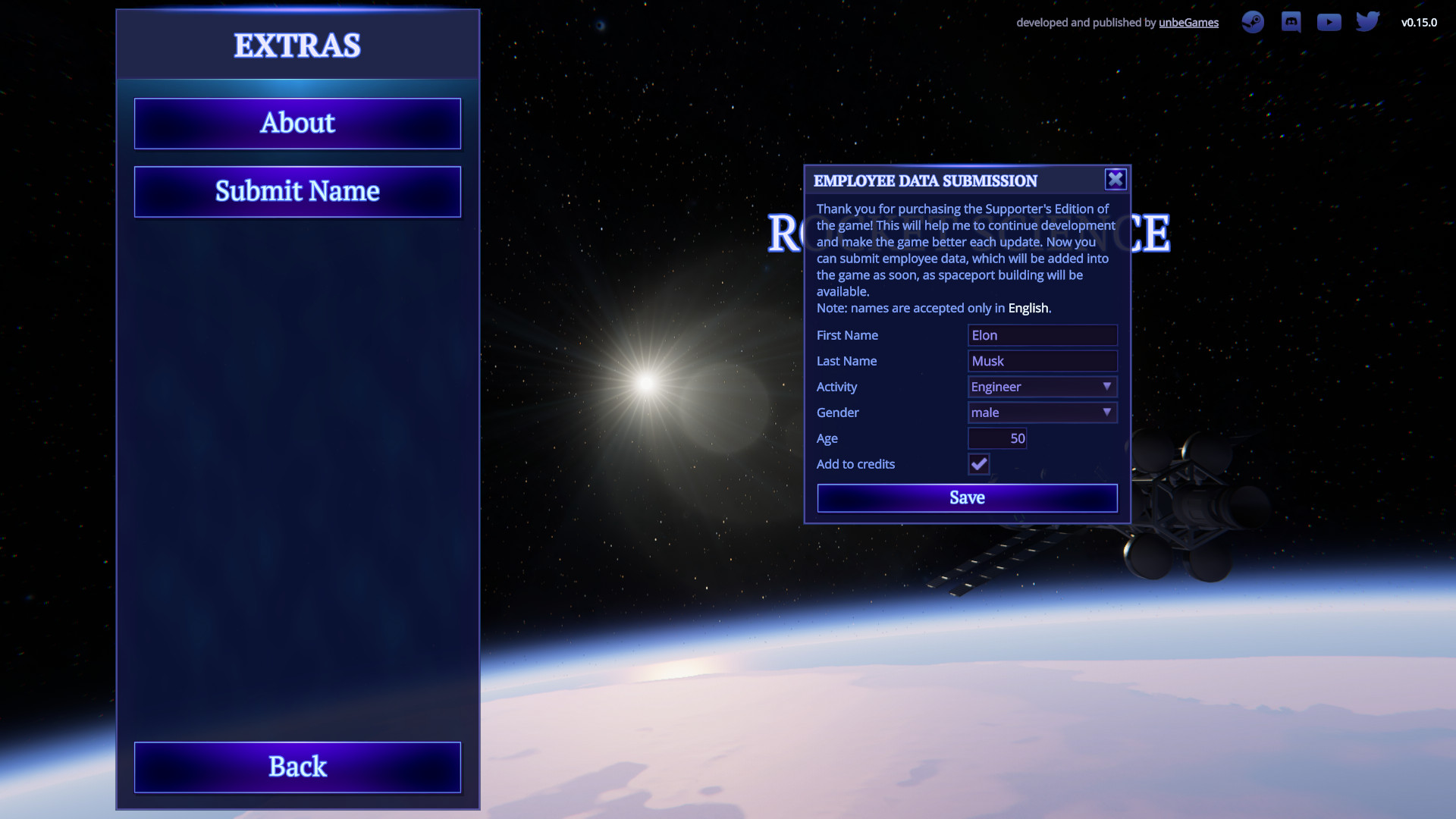
Task: Select Engineer from Activity dropdown
Action: 1040,386
